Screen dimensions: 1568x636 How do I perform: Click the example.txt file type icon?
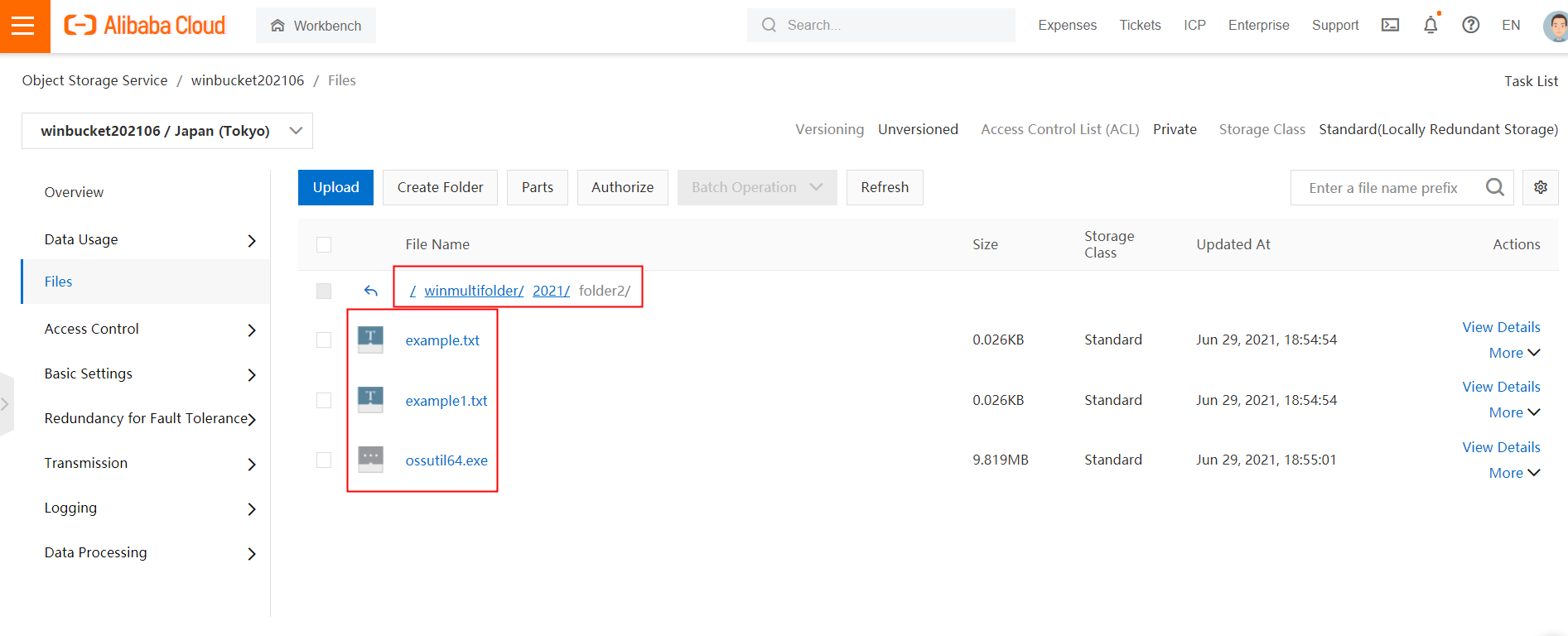pos(370,340)
